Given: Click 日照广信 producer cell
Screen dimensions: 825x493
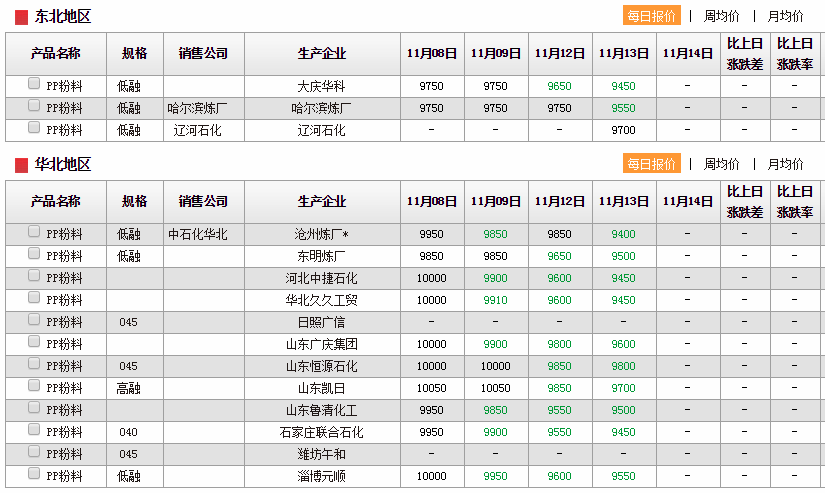Looking at the screenshot, I should (x=321, y=322).
